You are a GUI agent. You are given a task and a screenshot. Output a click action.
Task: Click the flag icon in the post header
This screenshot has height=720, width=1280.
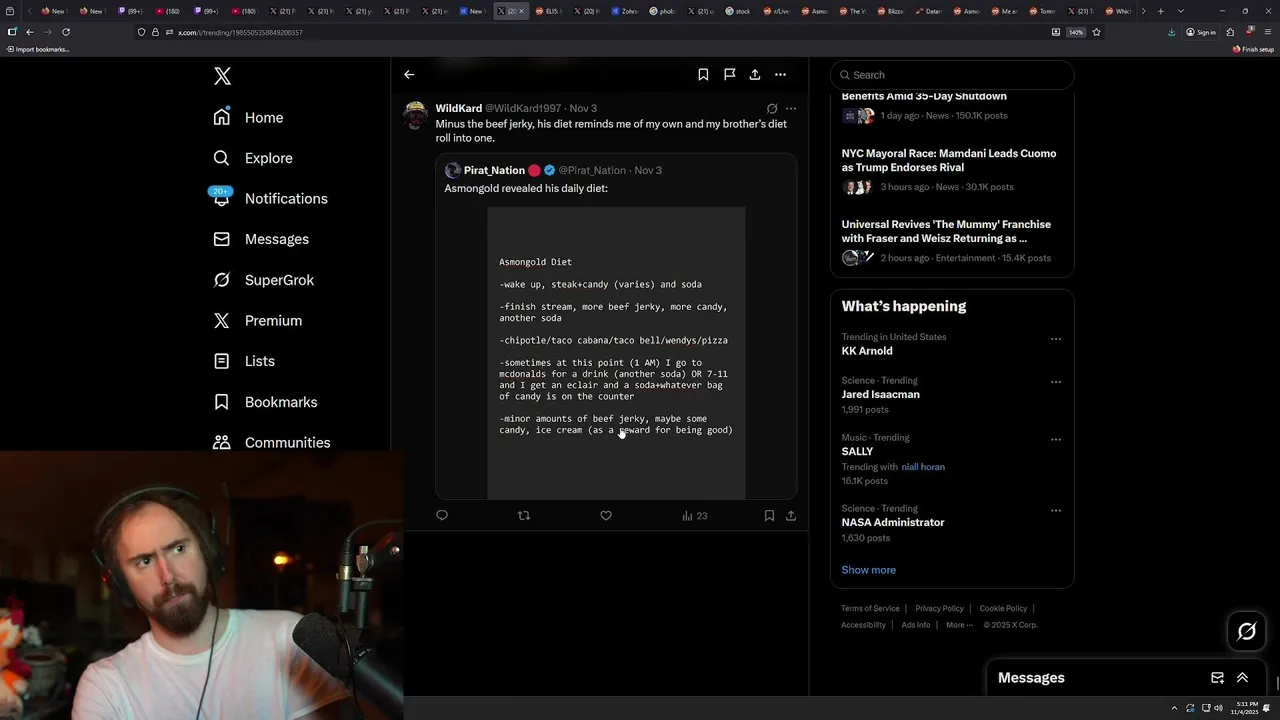pyautogui.click(x=729, y=74)
